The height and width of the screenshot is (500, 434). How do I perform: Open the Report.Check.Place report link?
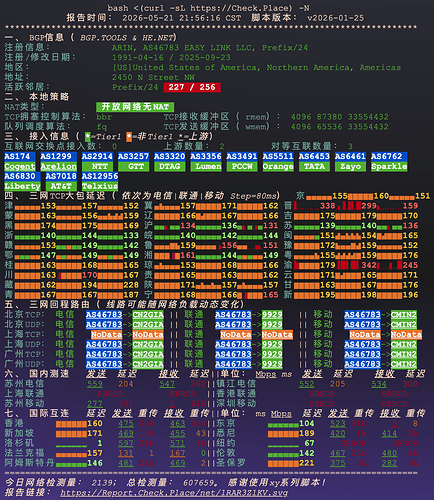174,493
